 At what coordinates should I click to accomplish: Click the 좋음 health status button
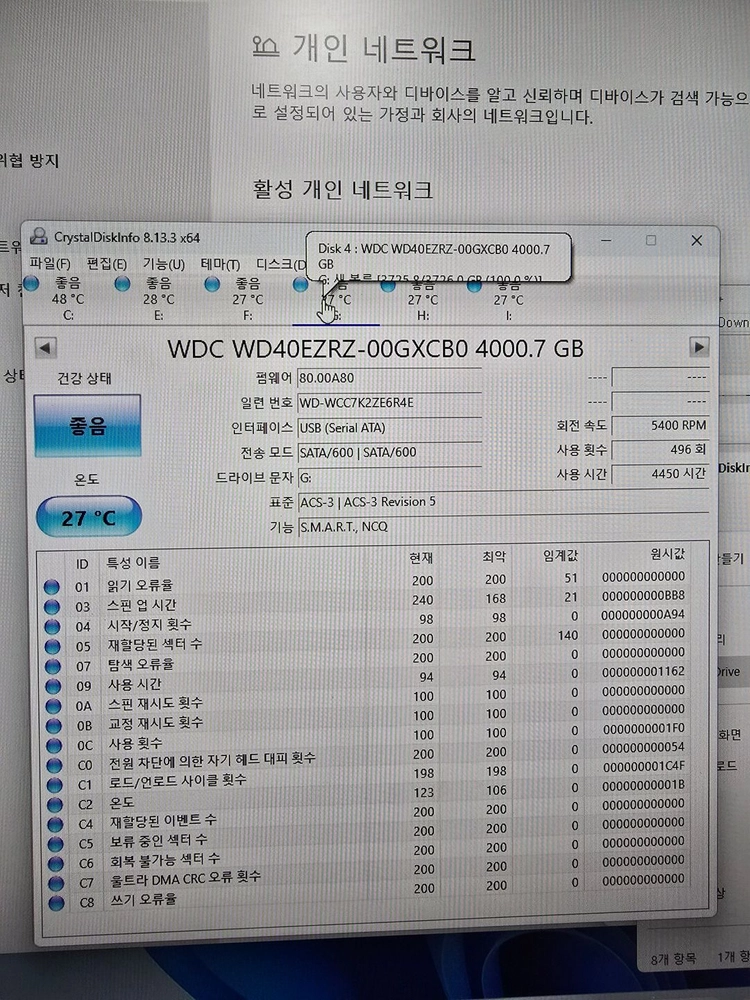[x=87, y=425]
